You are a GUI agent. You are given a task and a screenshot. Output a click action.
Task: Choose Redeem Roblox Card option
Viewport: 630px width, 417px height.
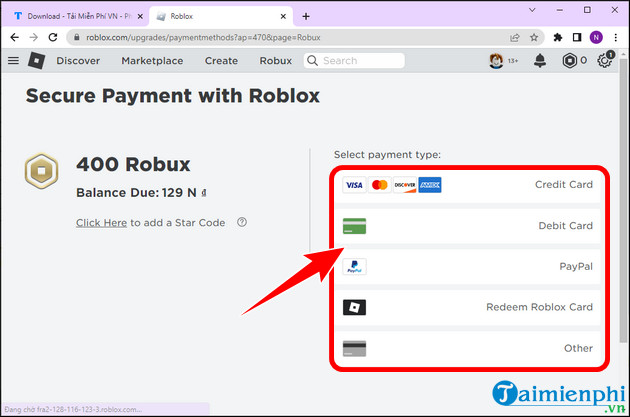[468, 307]
